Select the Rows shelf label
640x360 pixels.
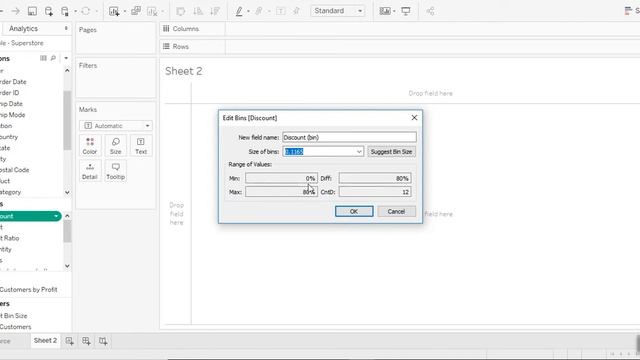click(x=180, y=47)
